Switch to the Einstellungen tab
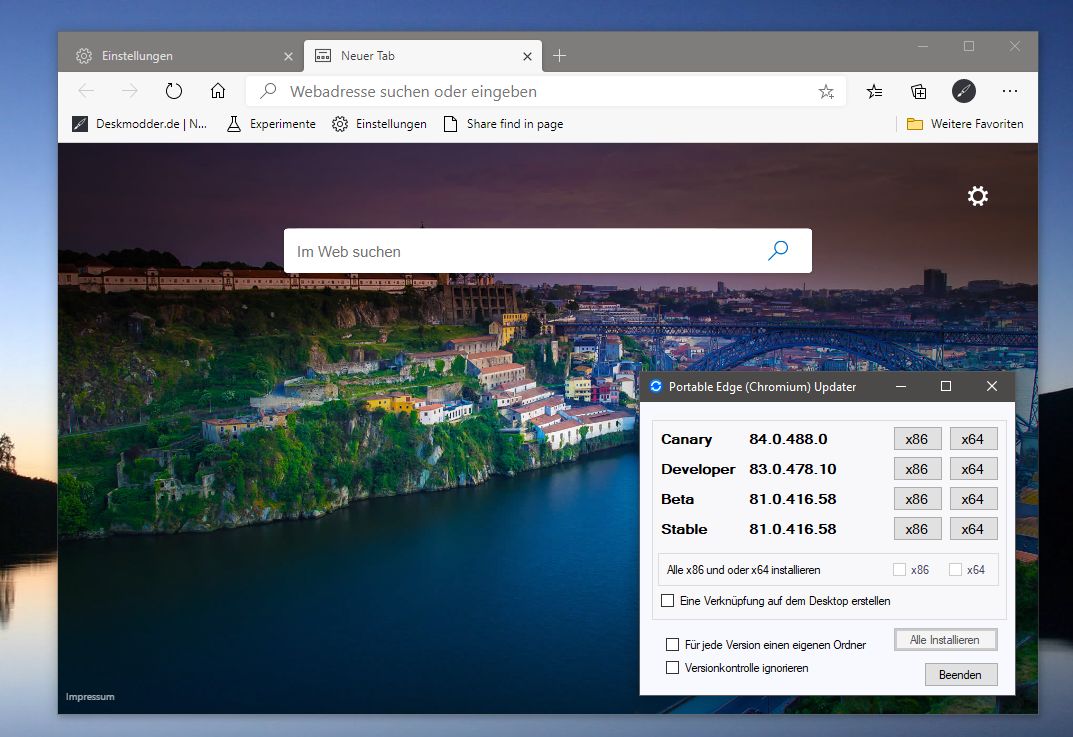1073x737 pixels. pos(181,55)
